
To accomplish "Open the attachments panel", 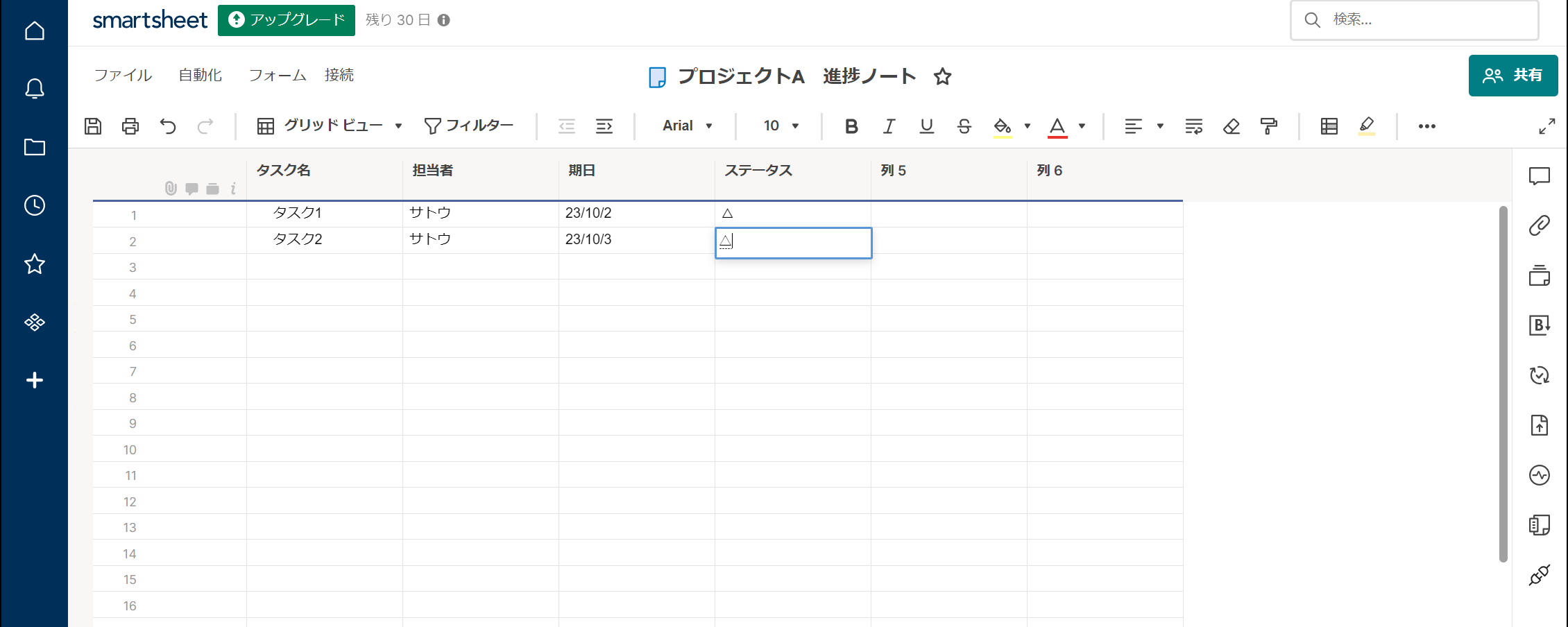I will pyautogui.click(x=1539, y=225).
